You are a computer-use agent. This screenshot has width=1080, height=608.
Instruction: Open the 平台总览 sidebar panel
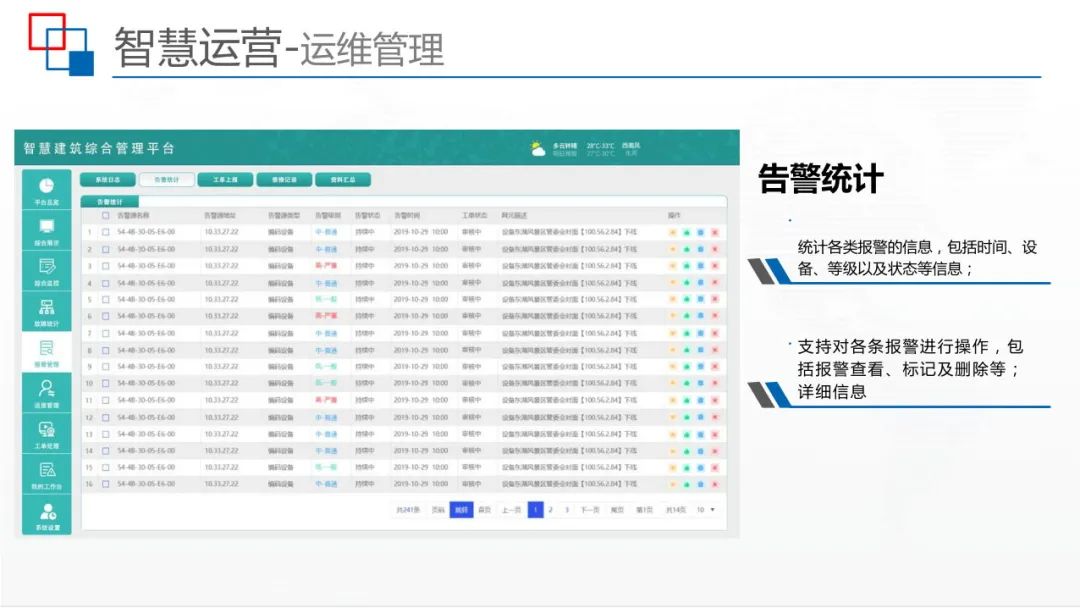click(x=48, y=190)
